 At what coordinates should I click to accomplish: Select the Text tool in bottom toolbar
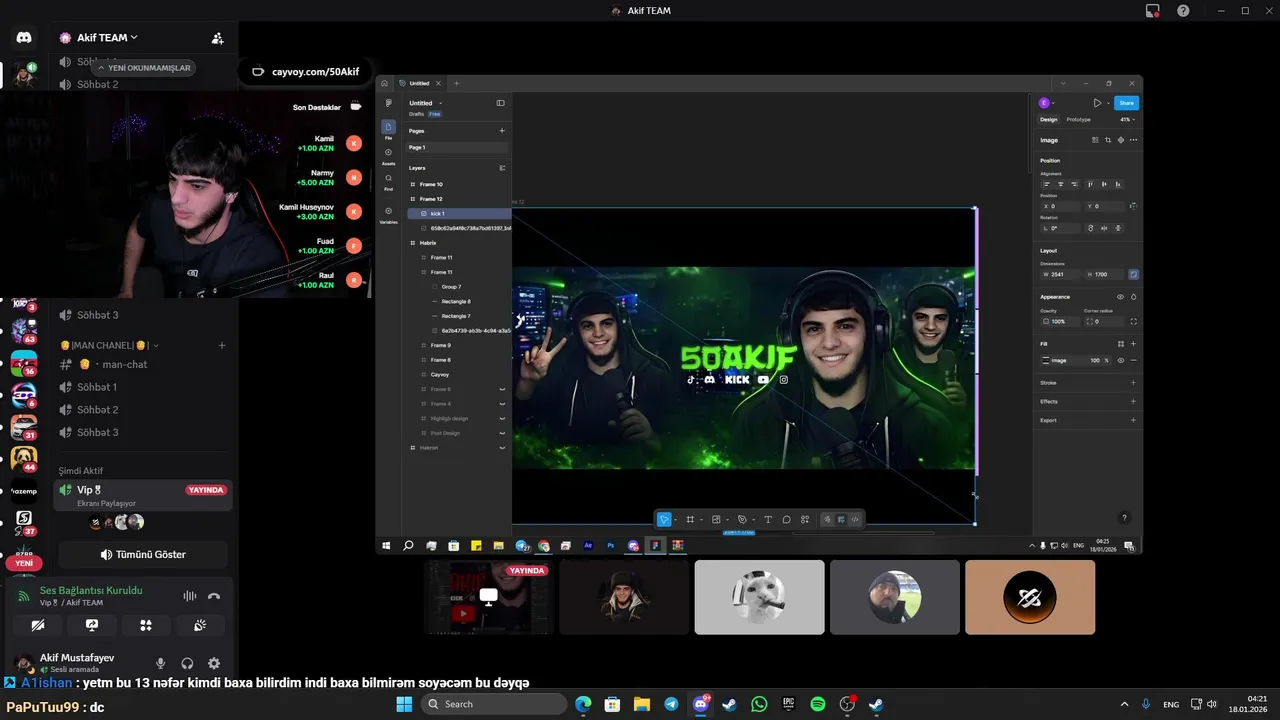click(768, 520)
